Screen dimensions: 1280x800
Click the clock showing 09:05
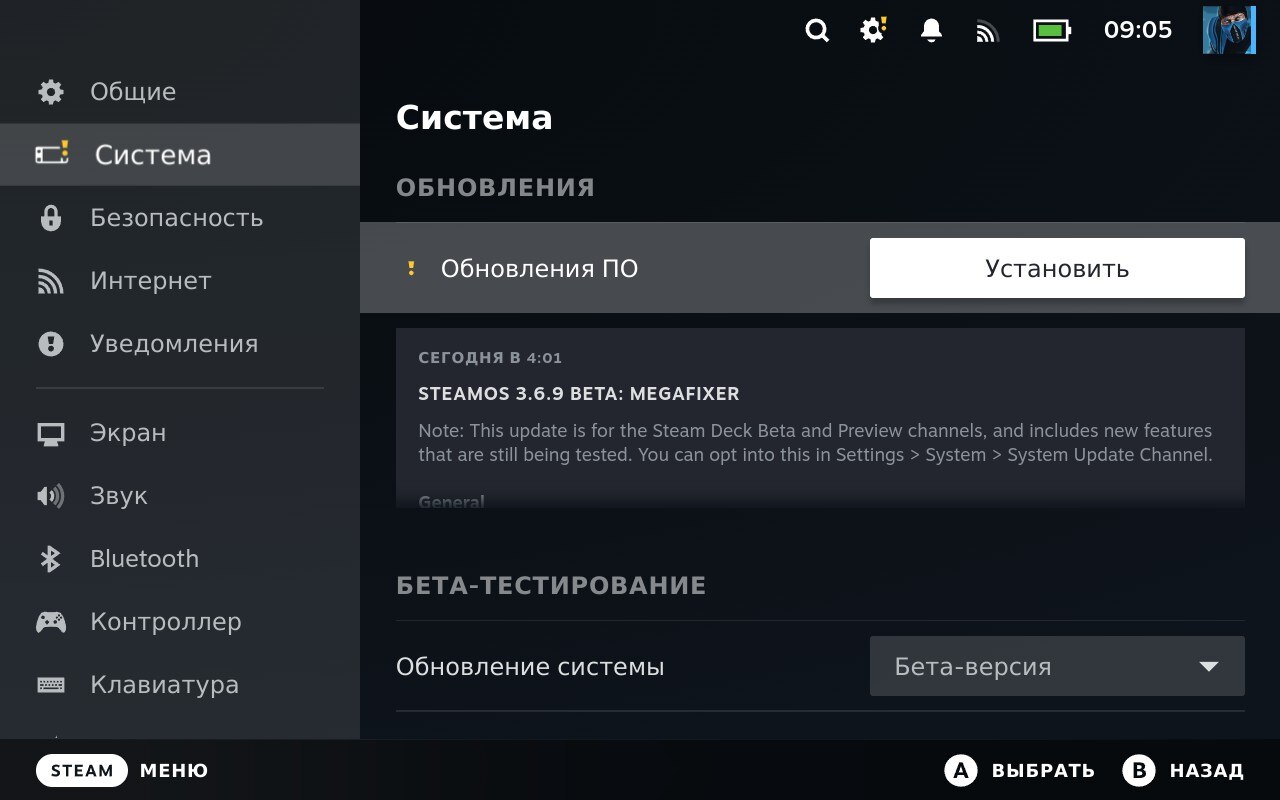[x=1138, y=30]
